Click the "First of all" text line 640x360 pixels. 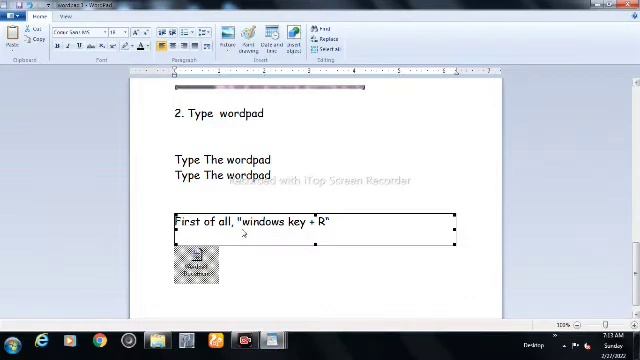coord(252,222)
